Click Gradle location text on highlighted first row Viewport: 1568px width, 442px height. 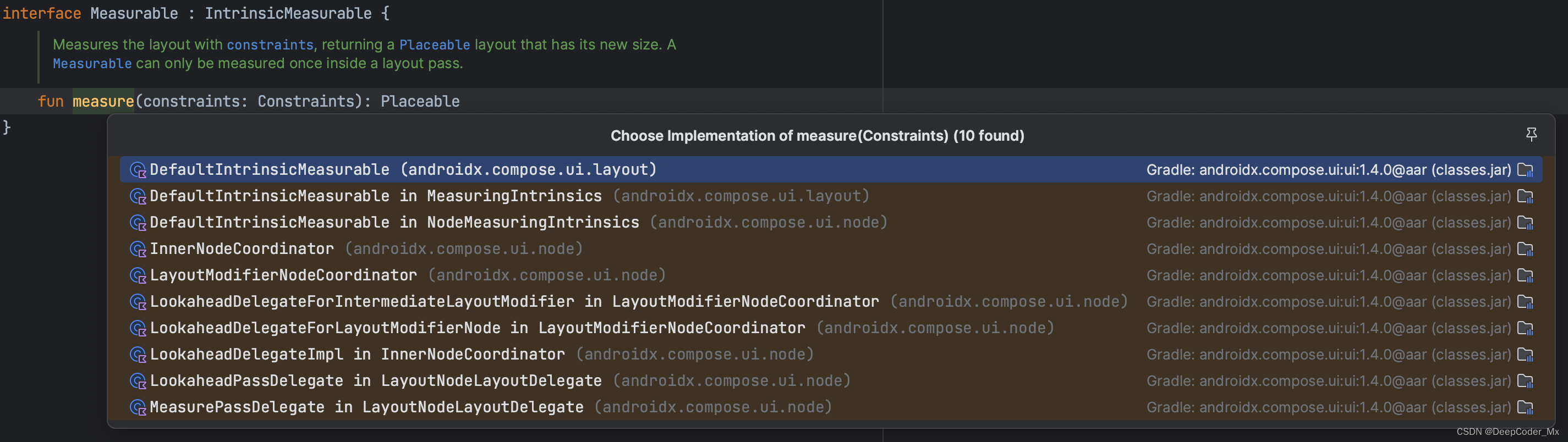pos(1329,170)
